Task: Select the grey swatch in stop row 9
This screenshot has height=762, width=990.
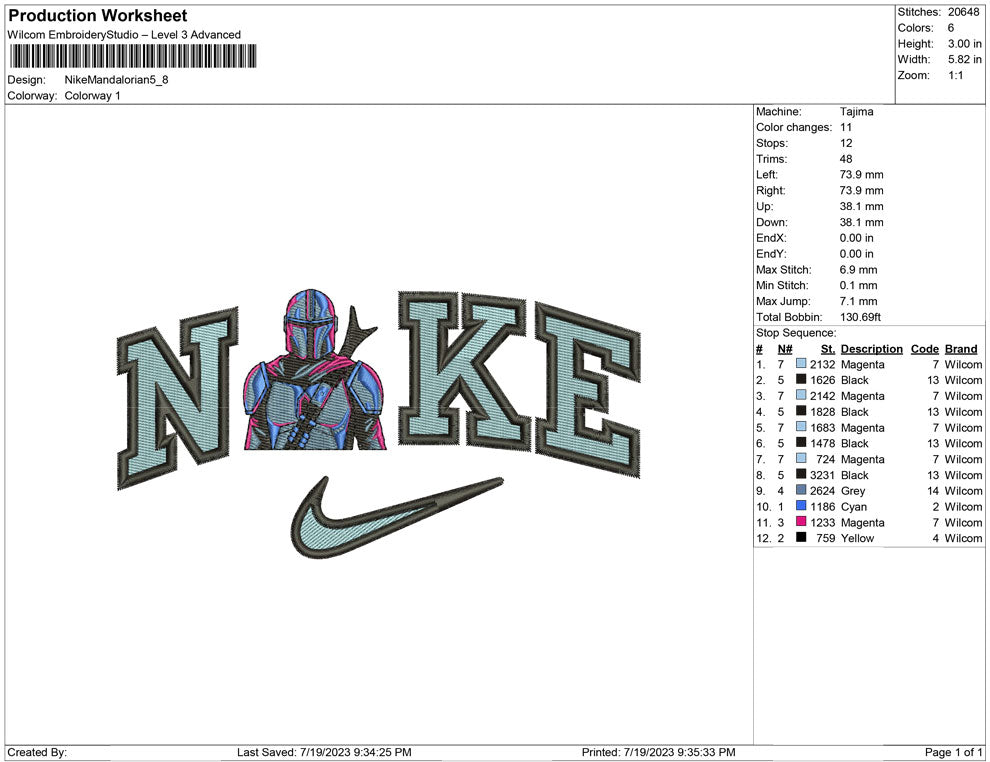Action: 801,490
